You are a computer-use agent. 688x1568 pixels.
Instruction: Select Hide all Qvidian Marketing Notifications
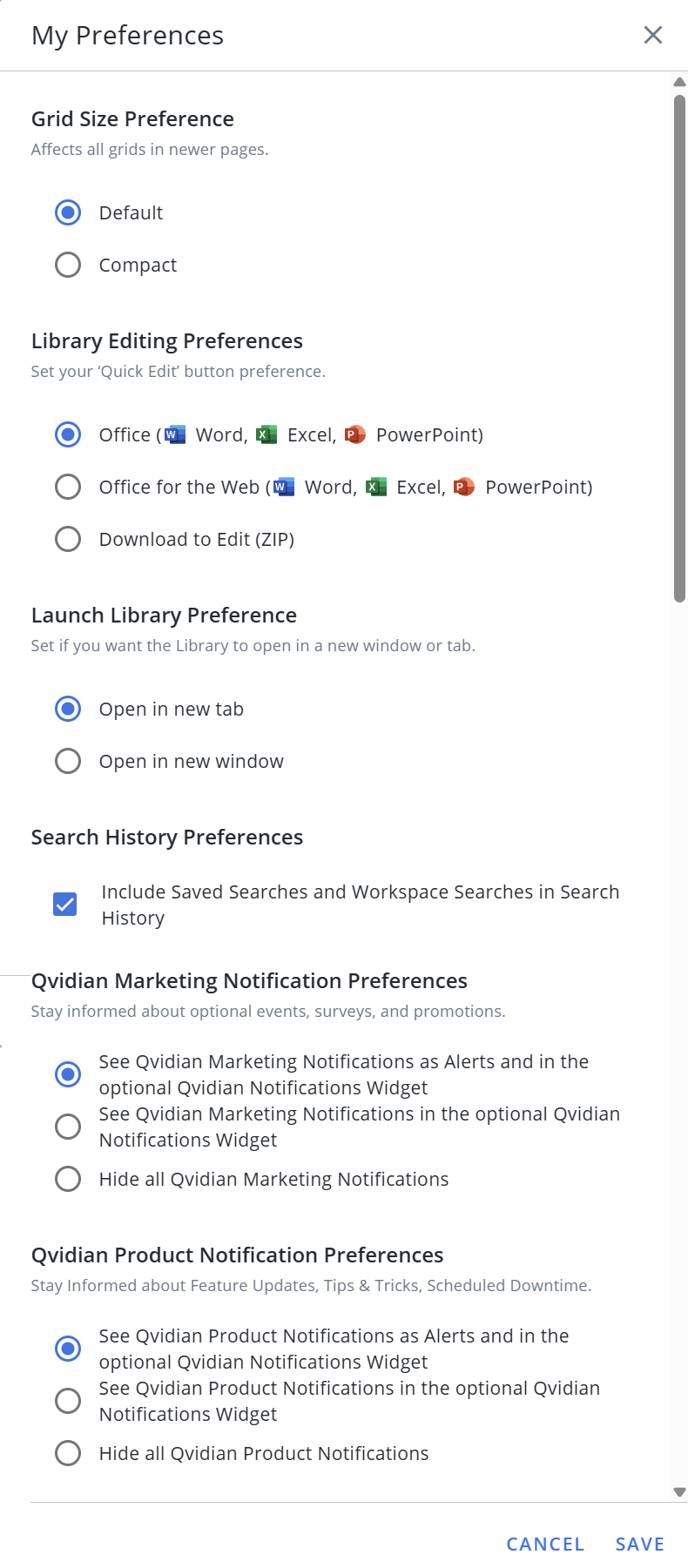[68, 1179]
